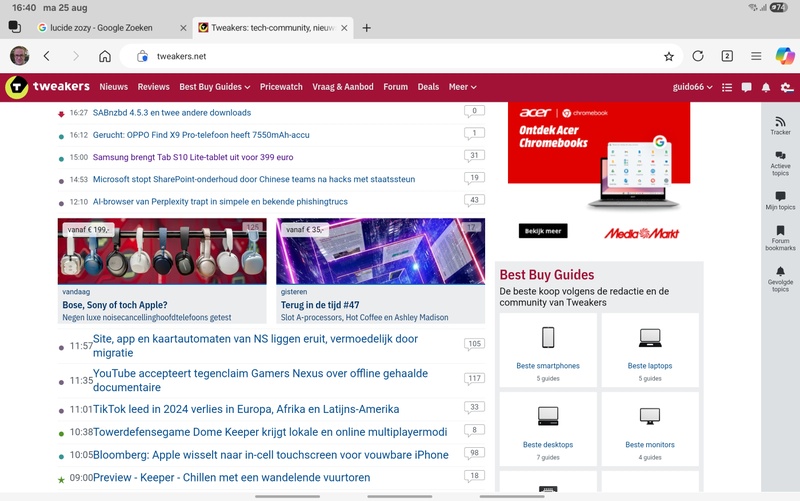
Task: Open a new browser tab
Action: pos(366,28)
